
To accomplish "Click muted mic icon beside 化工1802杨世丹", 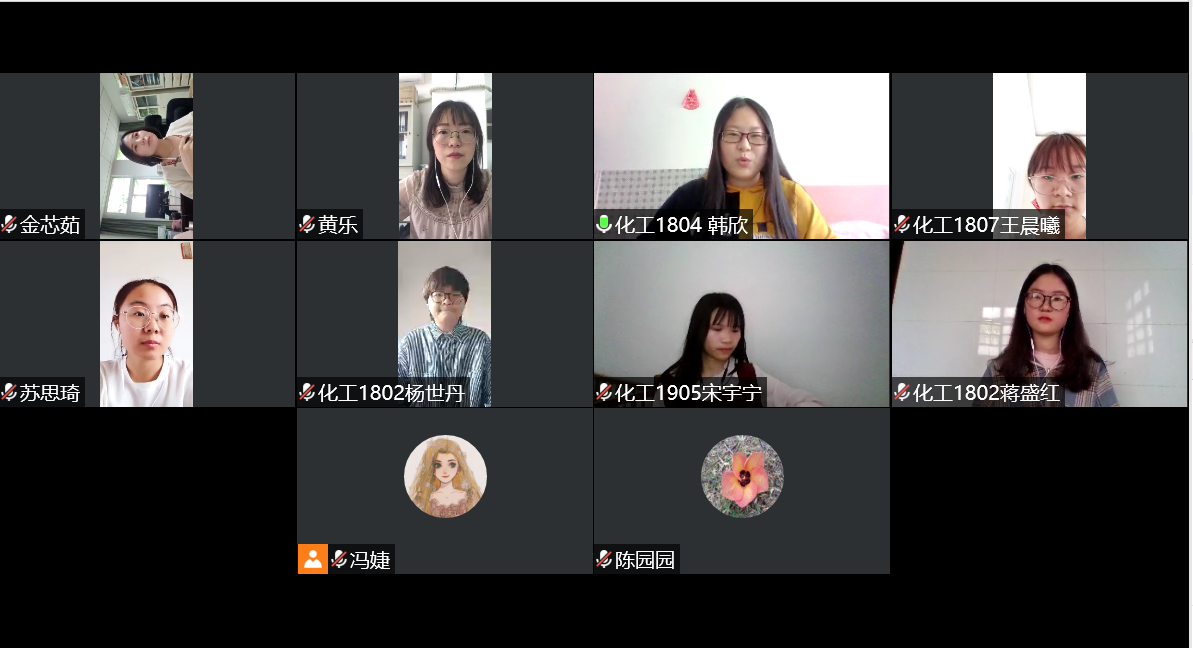I will click(x=307, y=392).
